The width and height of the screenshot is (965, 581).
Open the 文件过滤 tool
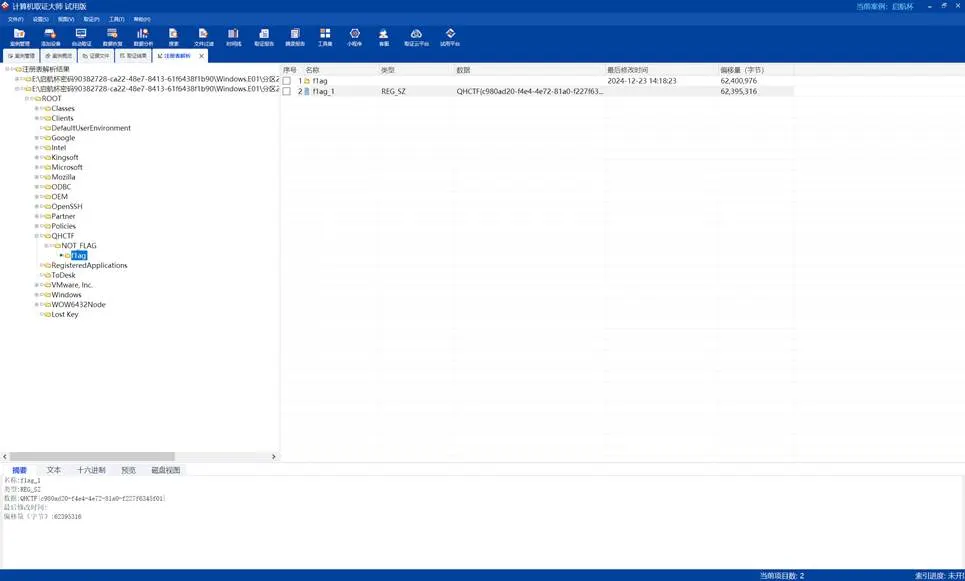[x=204, y=37]
